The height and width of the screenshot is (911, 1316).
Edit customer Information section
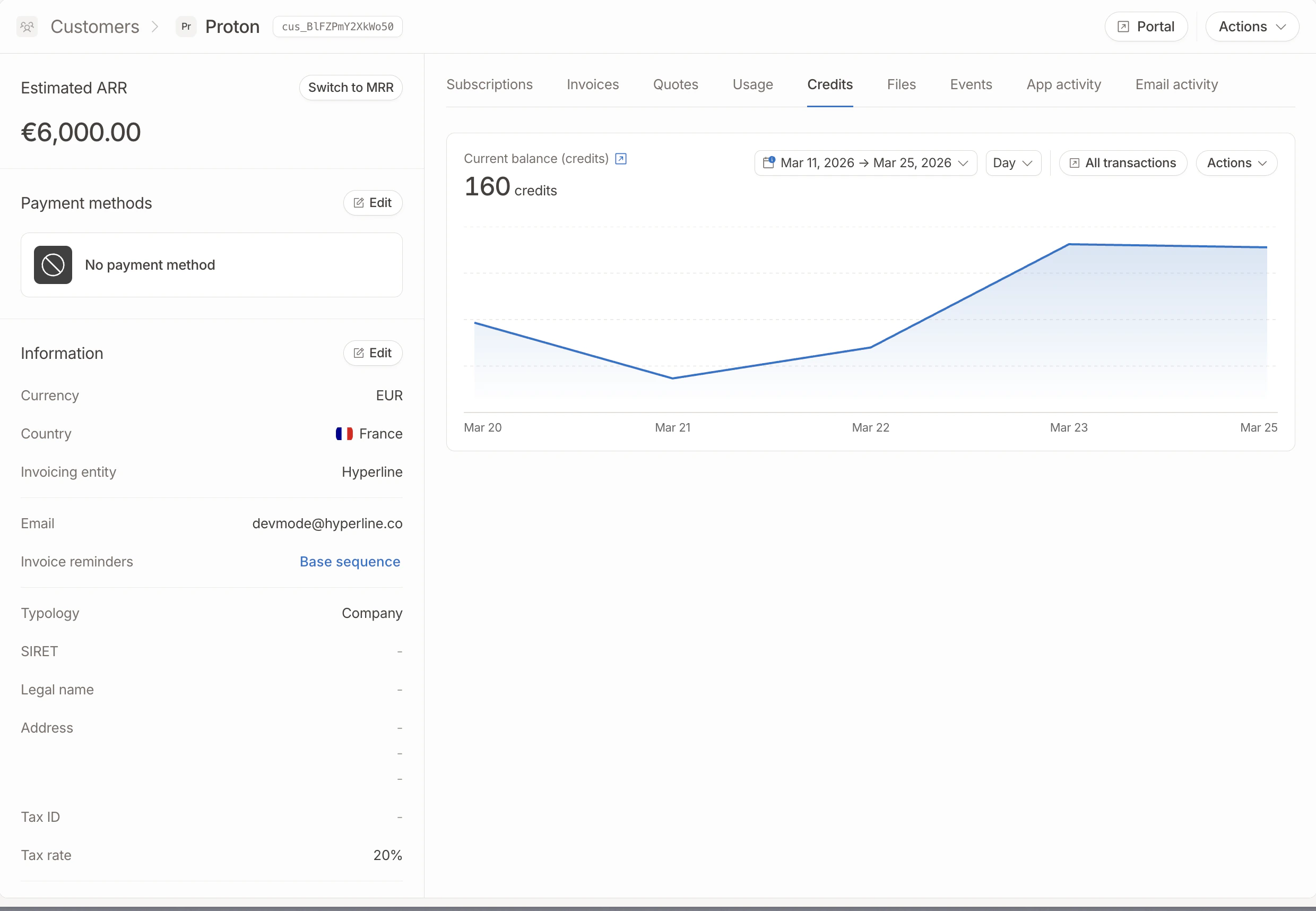(373, 354)
